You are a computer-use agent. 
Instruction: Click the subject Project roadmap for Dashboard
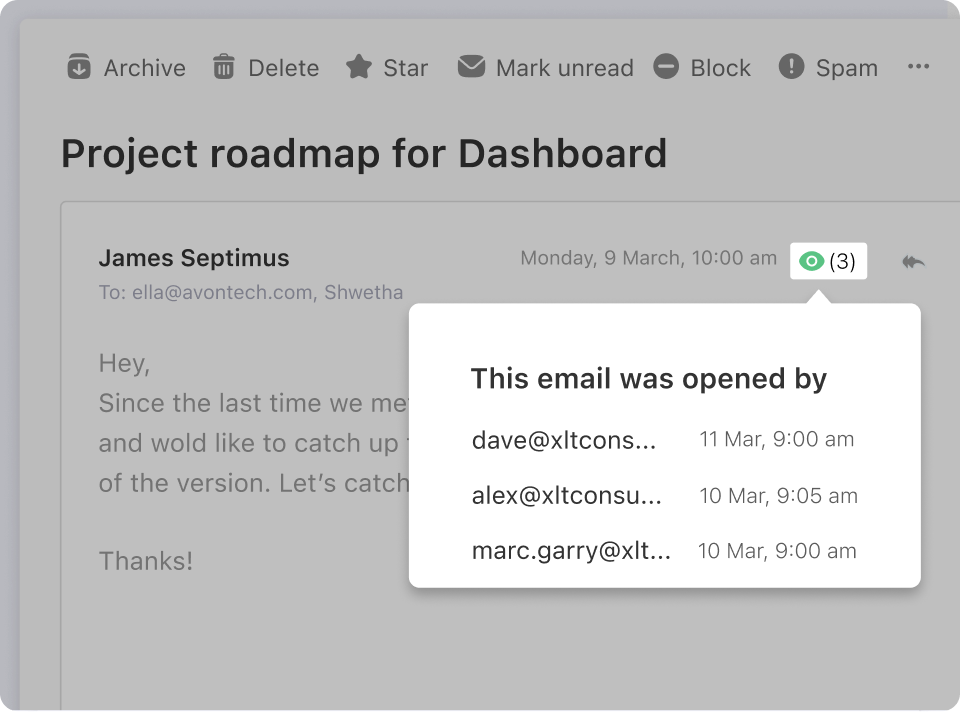(364, 154)
